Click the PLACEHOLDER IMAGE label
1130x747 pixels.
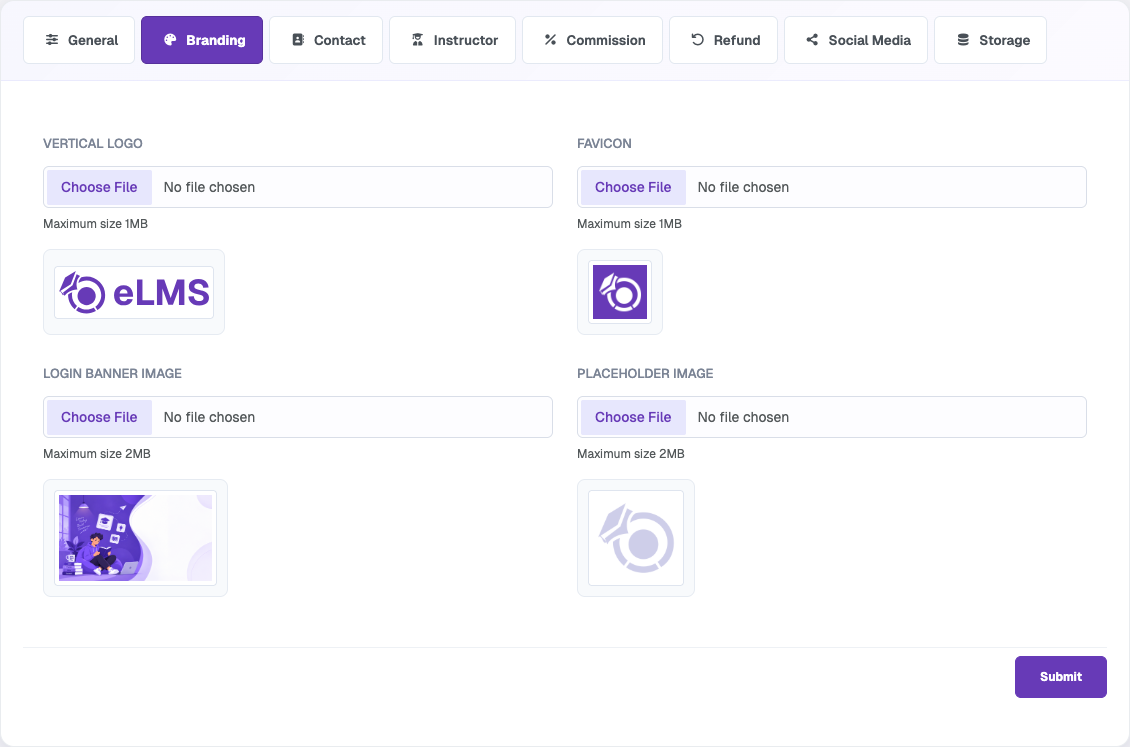click(x=645, y=373)
